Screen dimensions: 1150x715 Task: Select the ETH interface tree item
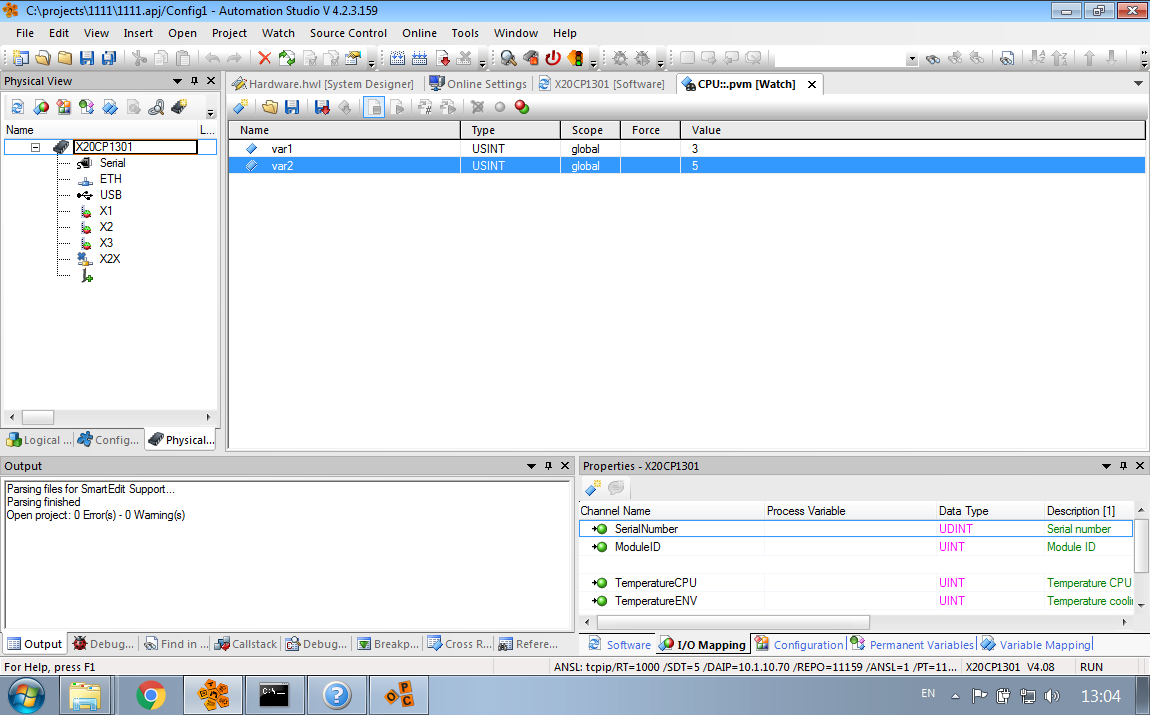click(x=111, y=179)
